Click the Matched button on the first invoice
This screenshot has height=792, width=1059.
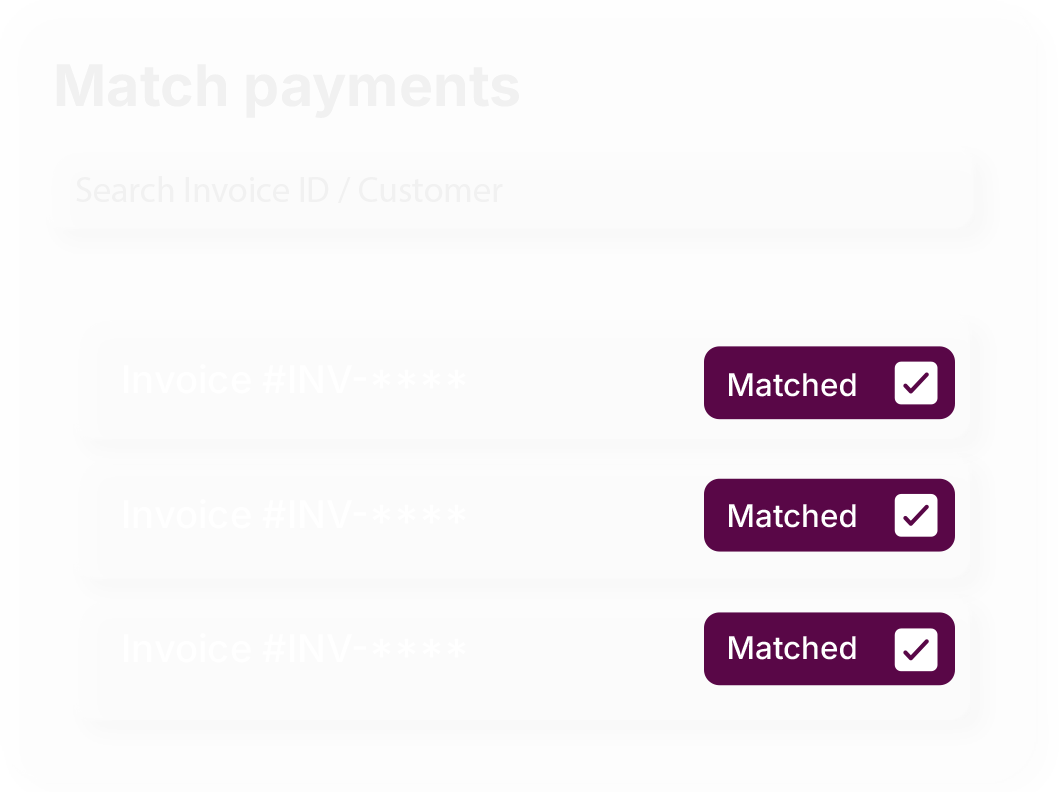792,385
